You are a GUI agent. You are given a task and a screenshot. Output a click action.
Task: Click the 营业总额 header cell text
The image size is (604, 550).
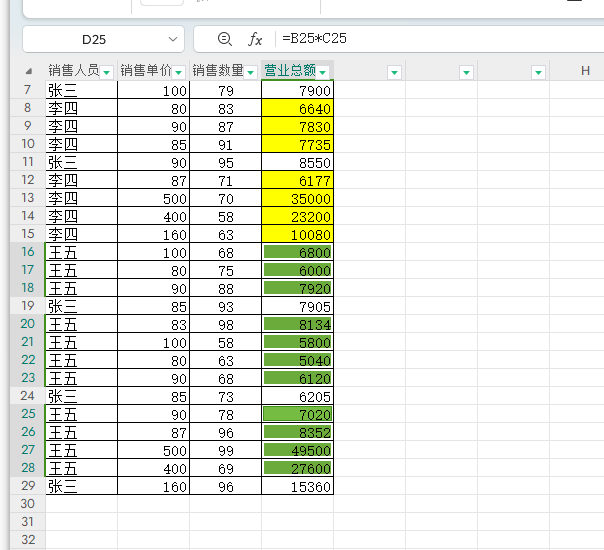pos(290,70)
